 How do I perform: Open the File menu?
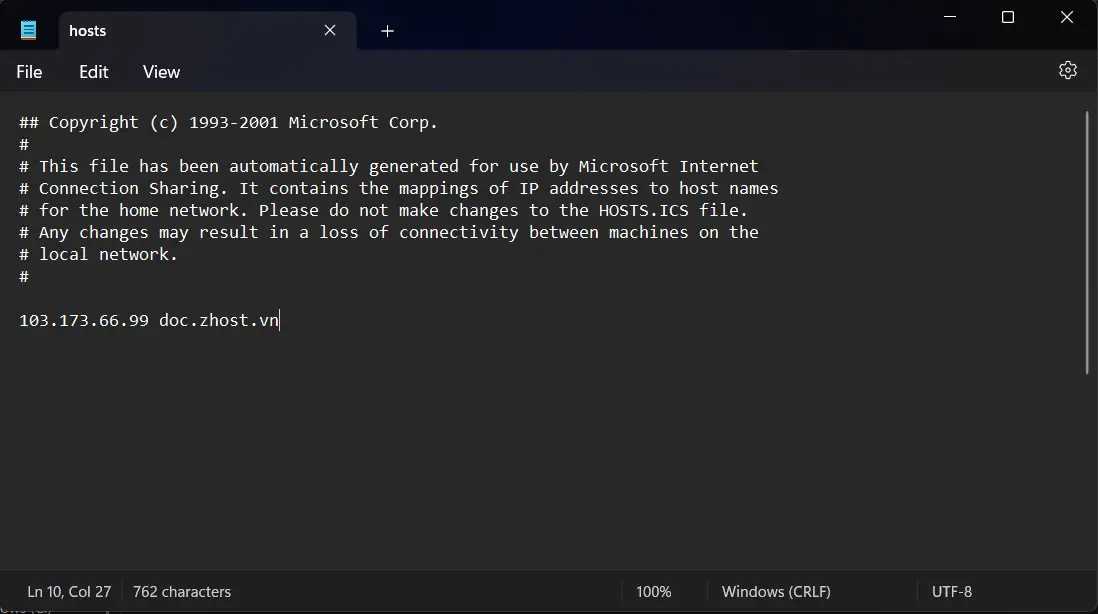tap(29, 72)
